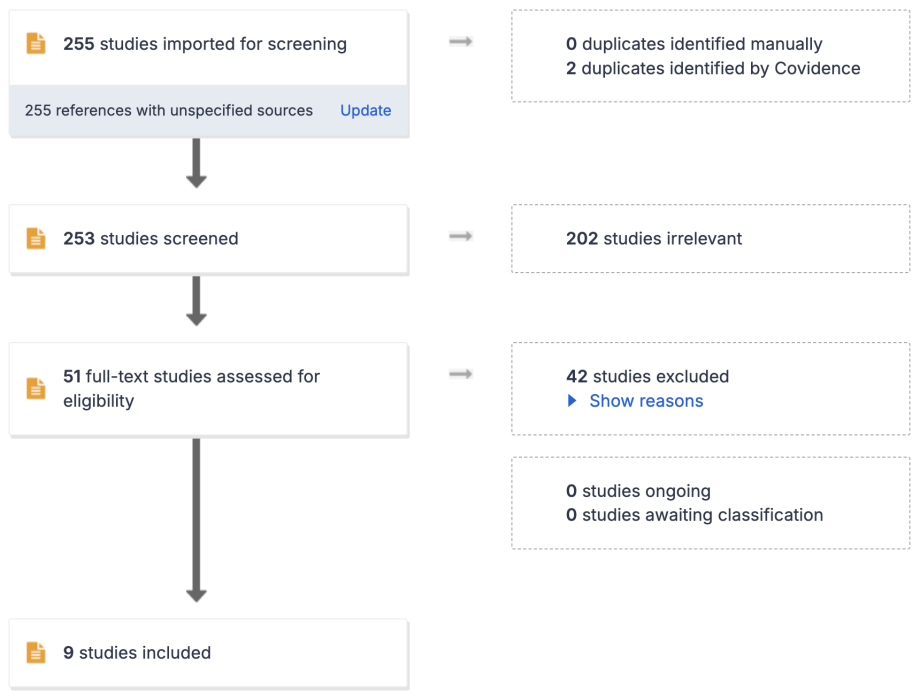Image resolution: width=920 pixels, height=699 pixels.
Task: Click 2 duplicates identified by Covidence
Action: (x=713, y=69)
